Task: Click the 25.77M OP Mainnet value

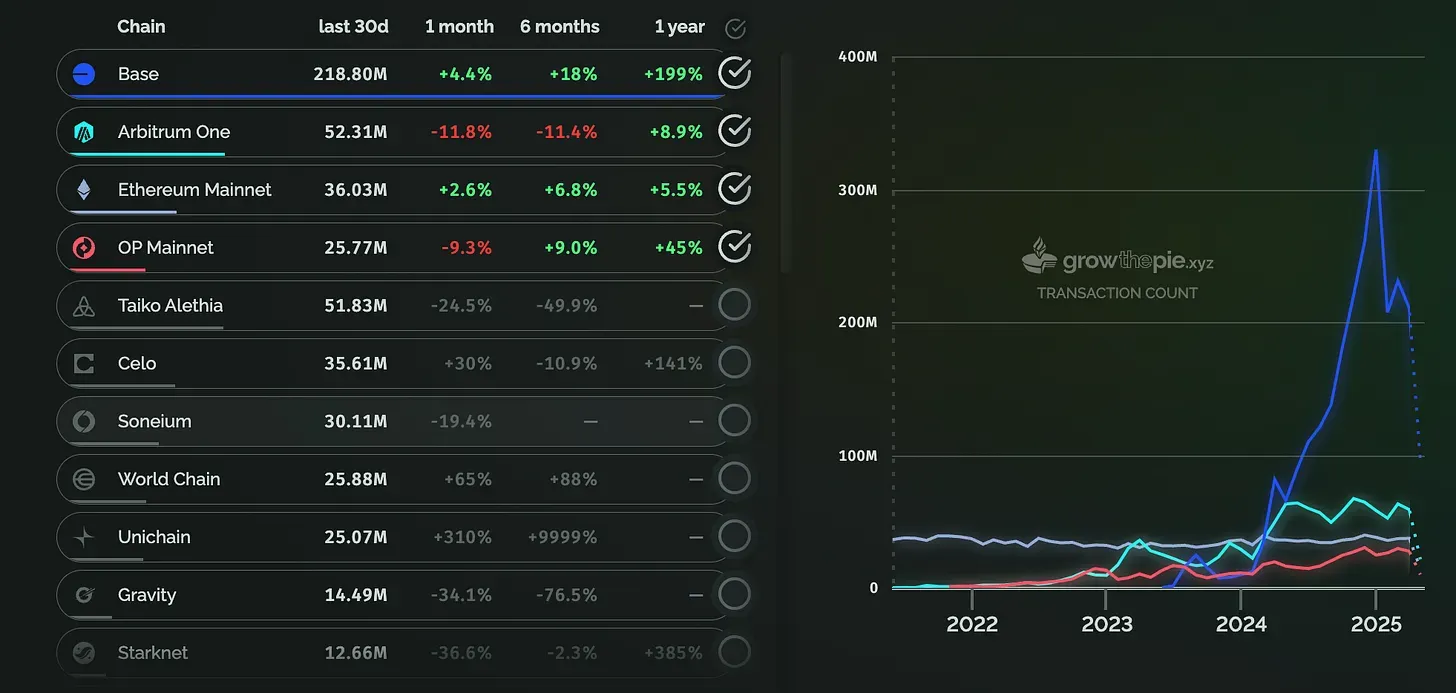Action: point(356,248)
